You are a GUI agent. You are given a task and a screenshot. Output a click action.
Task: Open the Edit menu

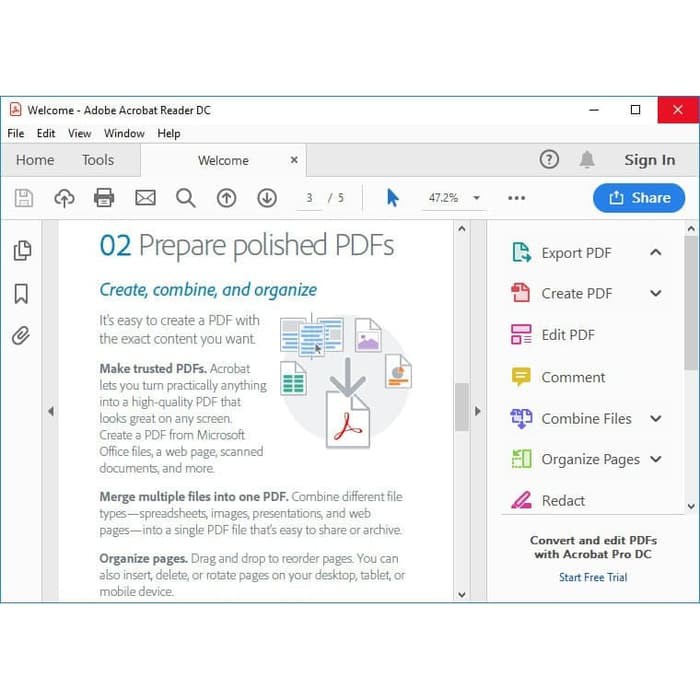coord(46,133)
